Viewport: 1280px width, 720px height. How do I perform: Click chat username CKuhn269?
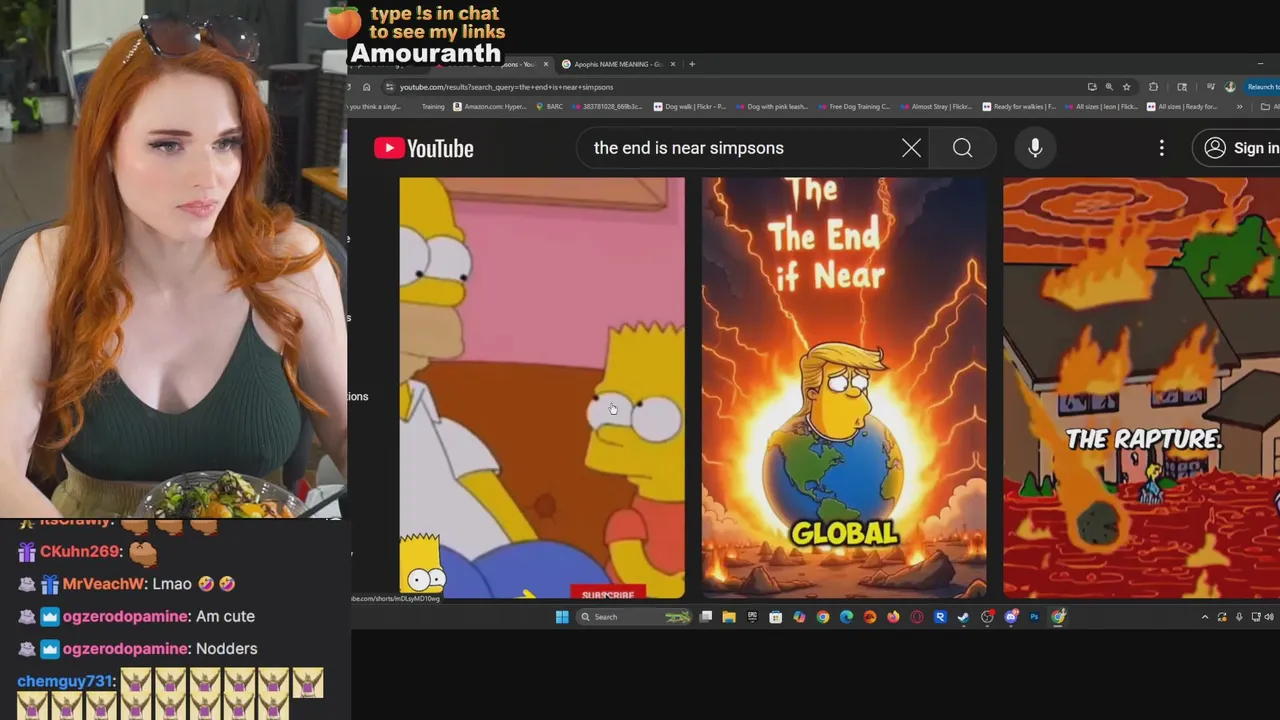point(80,551)
